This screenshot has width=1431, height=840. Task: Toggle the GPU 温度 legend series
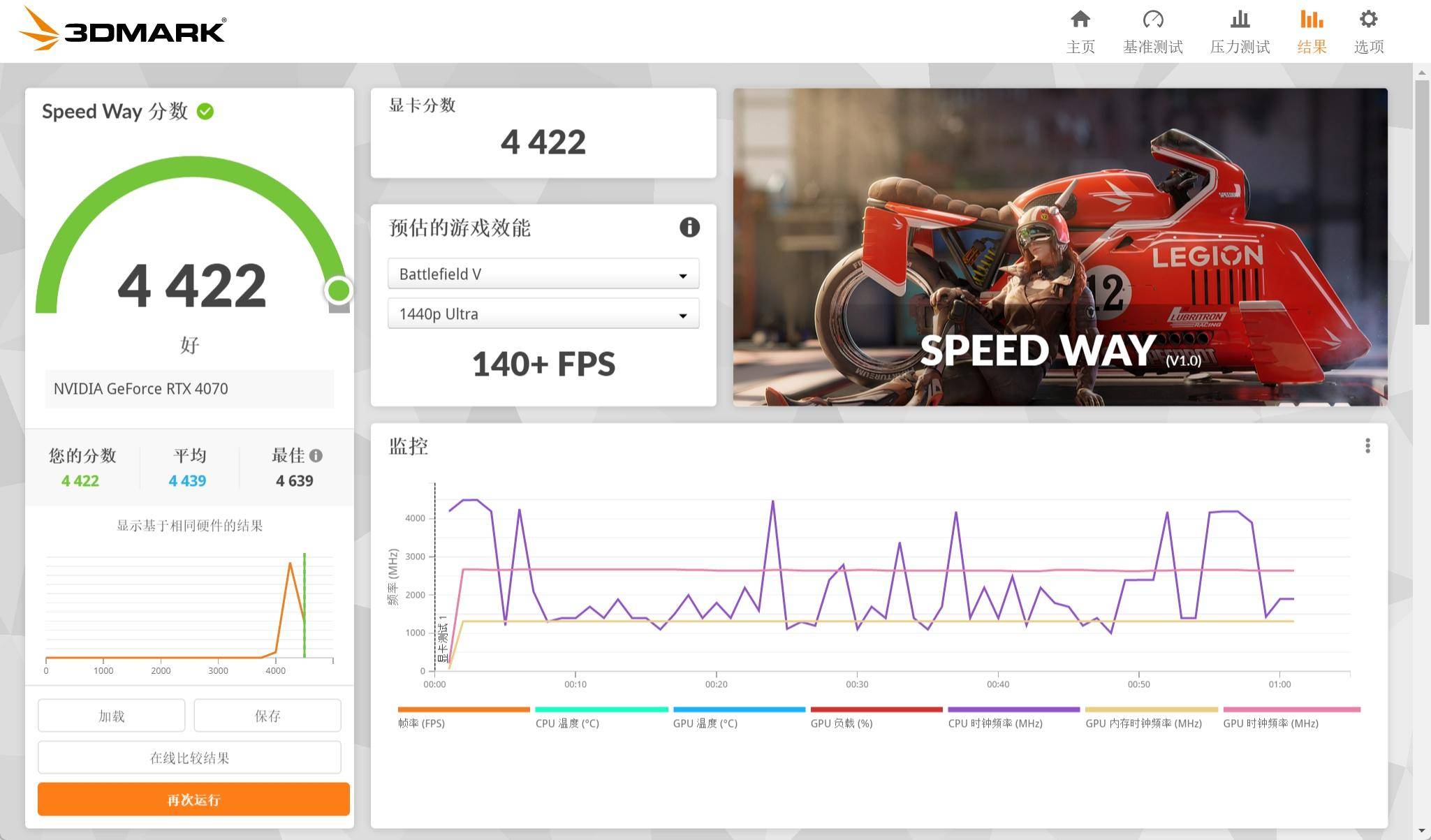(x=738, y=718)
